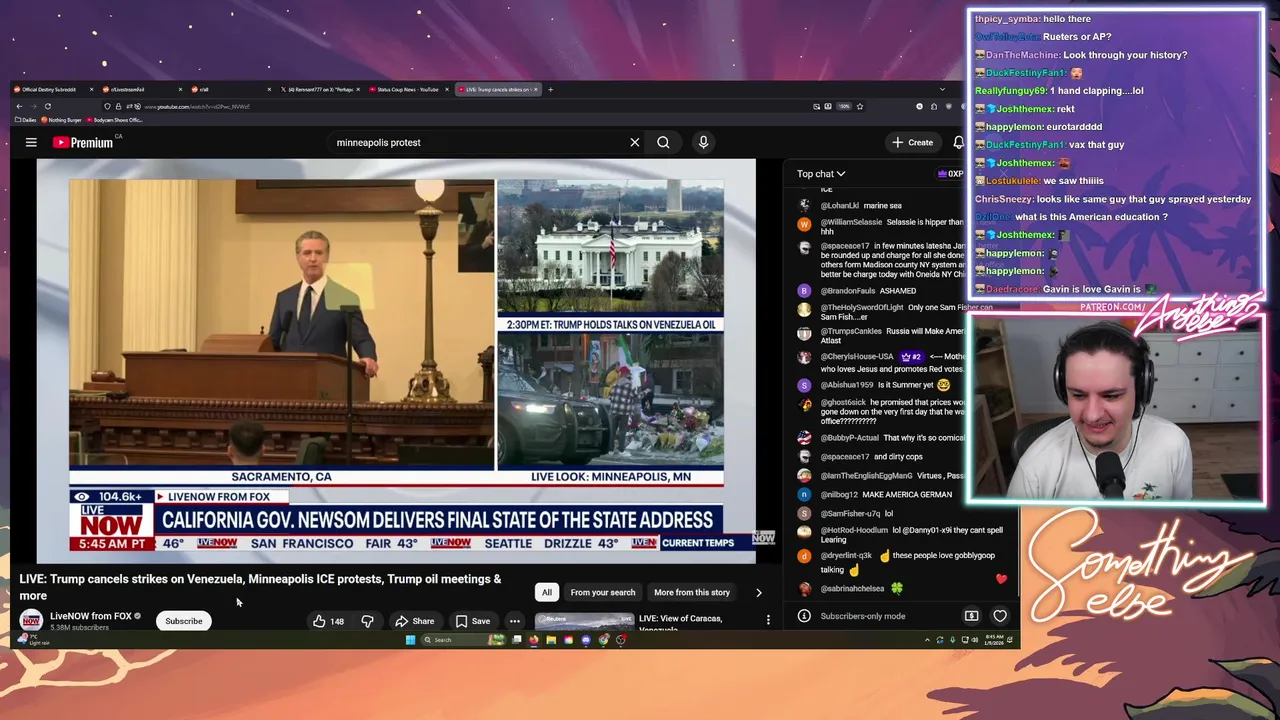1280x720 pixels.
Task: Open Chrome from the taskbar
Action: [603, 640]
